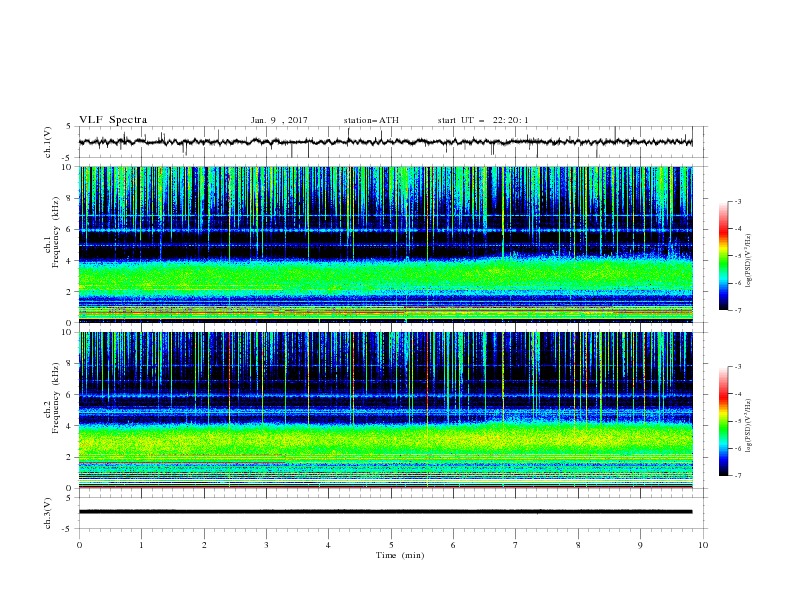Click the ch.2 spectrogram color scale bar

click(723, 421)
